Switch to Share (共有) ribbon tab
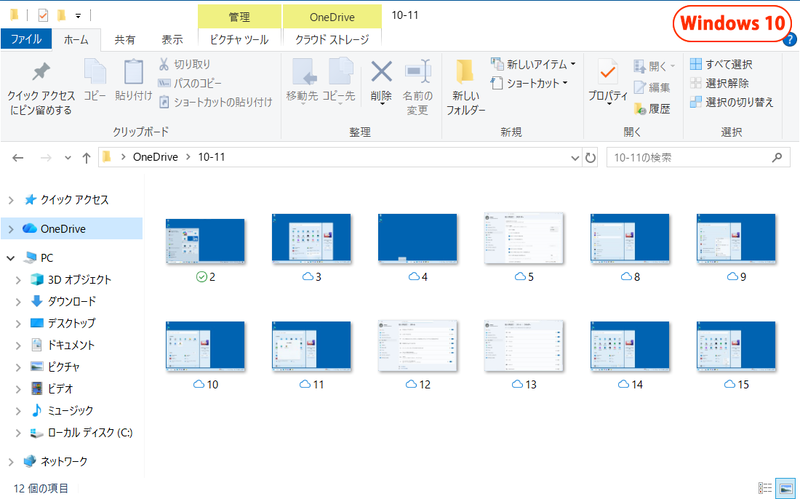 [124, 40]
